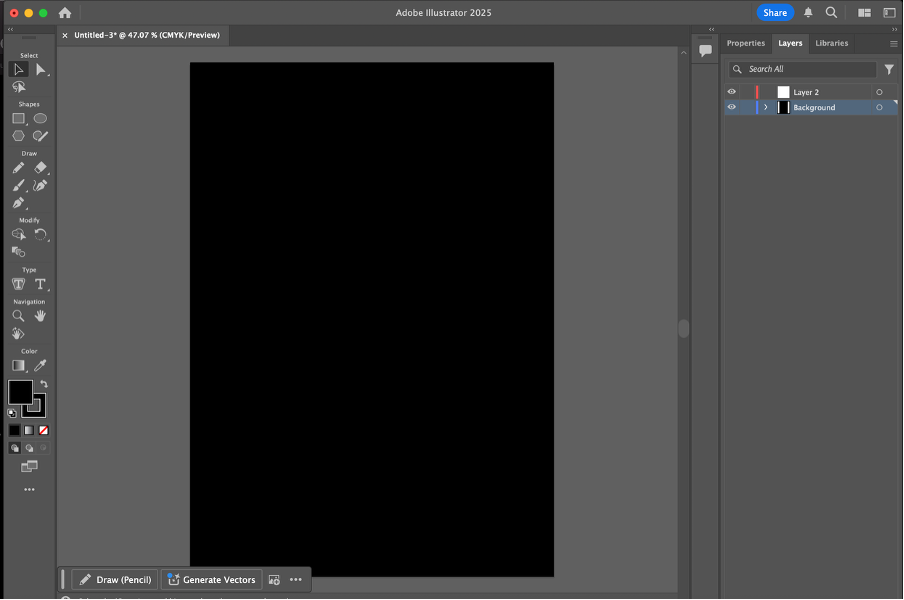Open the Libraries tab
Screen dimensions: 904x600
coord(831,43)
